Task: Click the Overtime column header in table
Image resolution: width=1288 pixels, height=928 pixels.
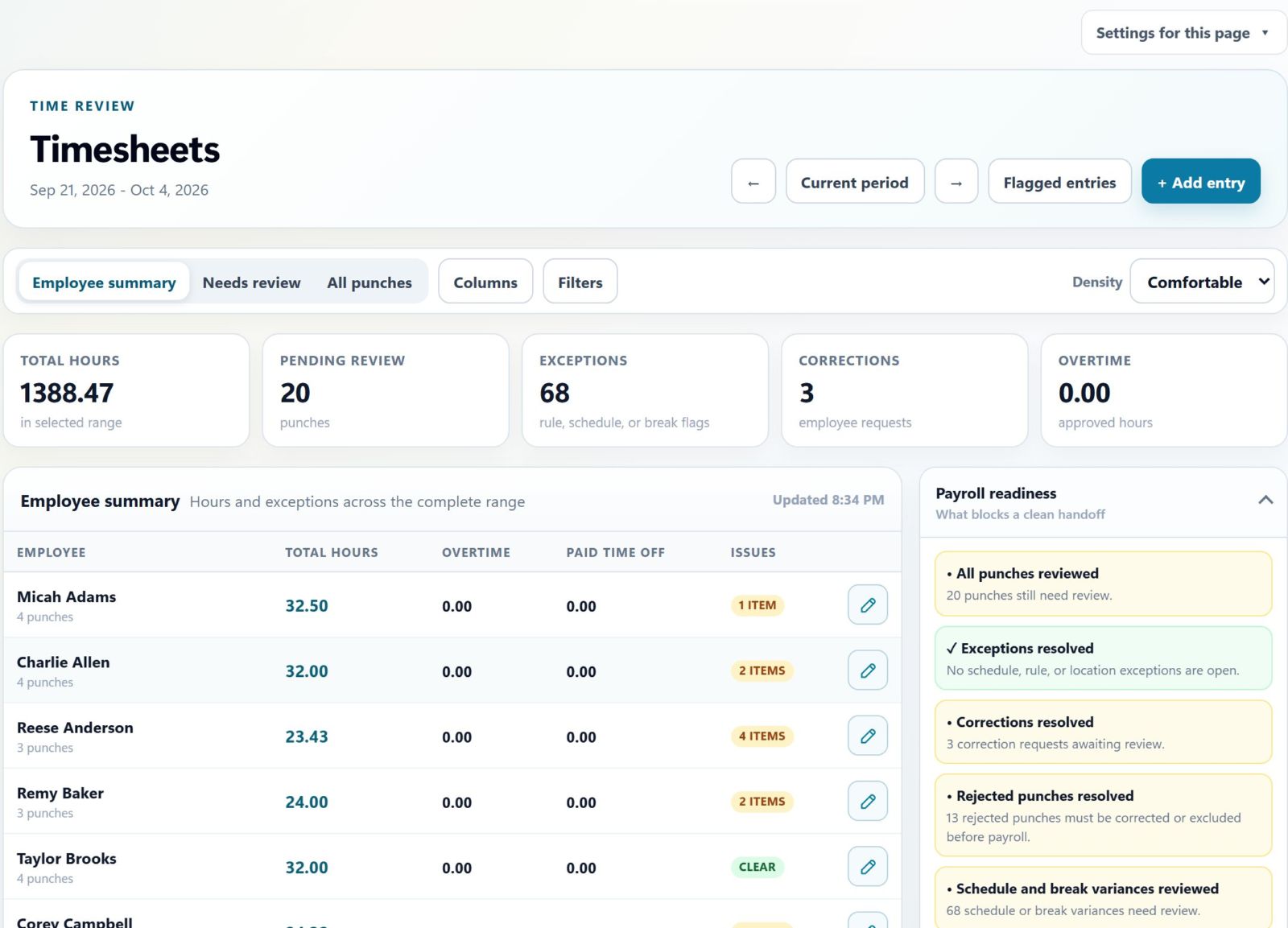Action: coord(476,552)
